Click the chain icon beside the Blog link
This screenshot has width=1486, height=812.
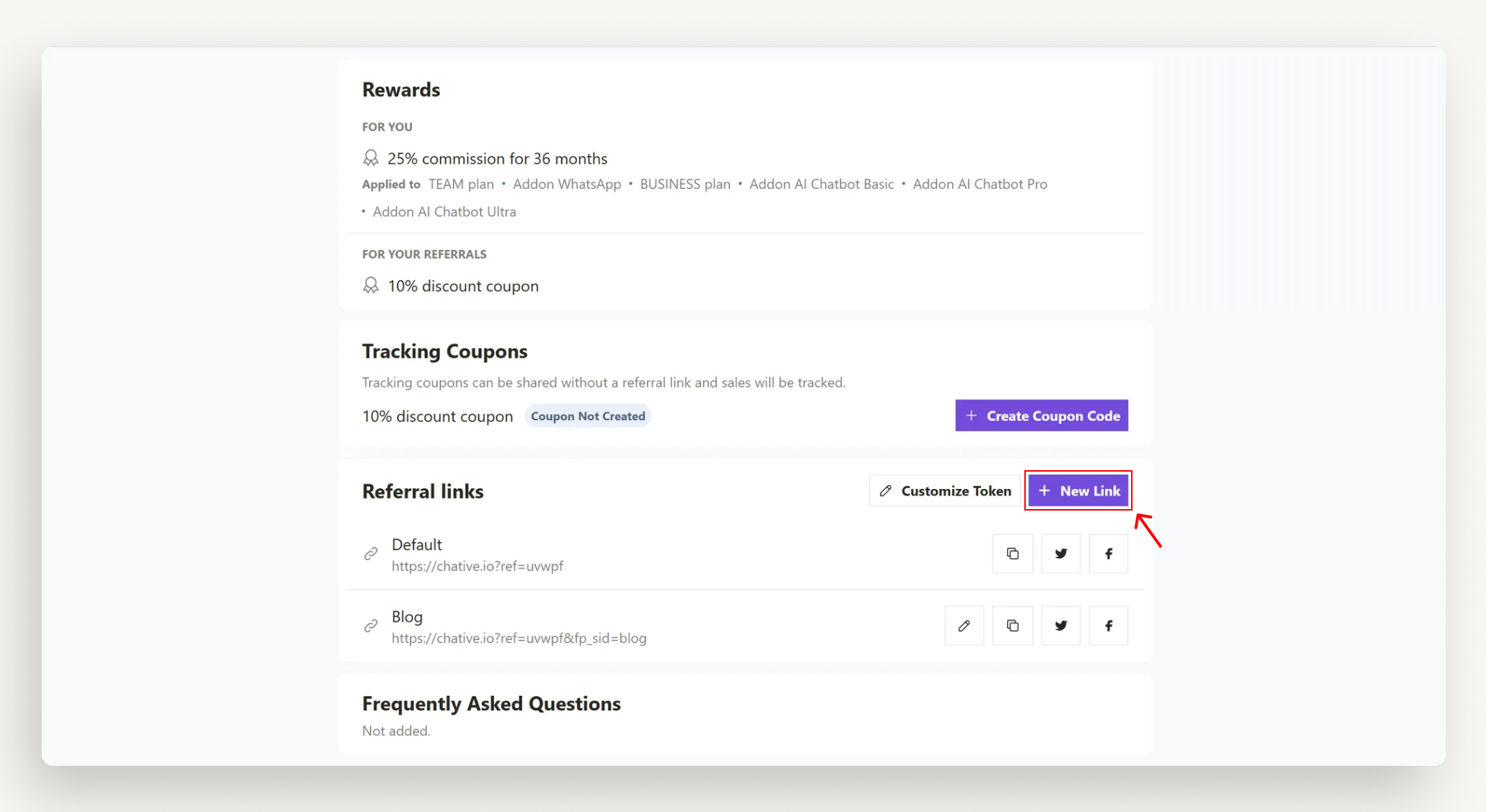tap(371, 626)
